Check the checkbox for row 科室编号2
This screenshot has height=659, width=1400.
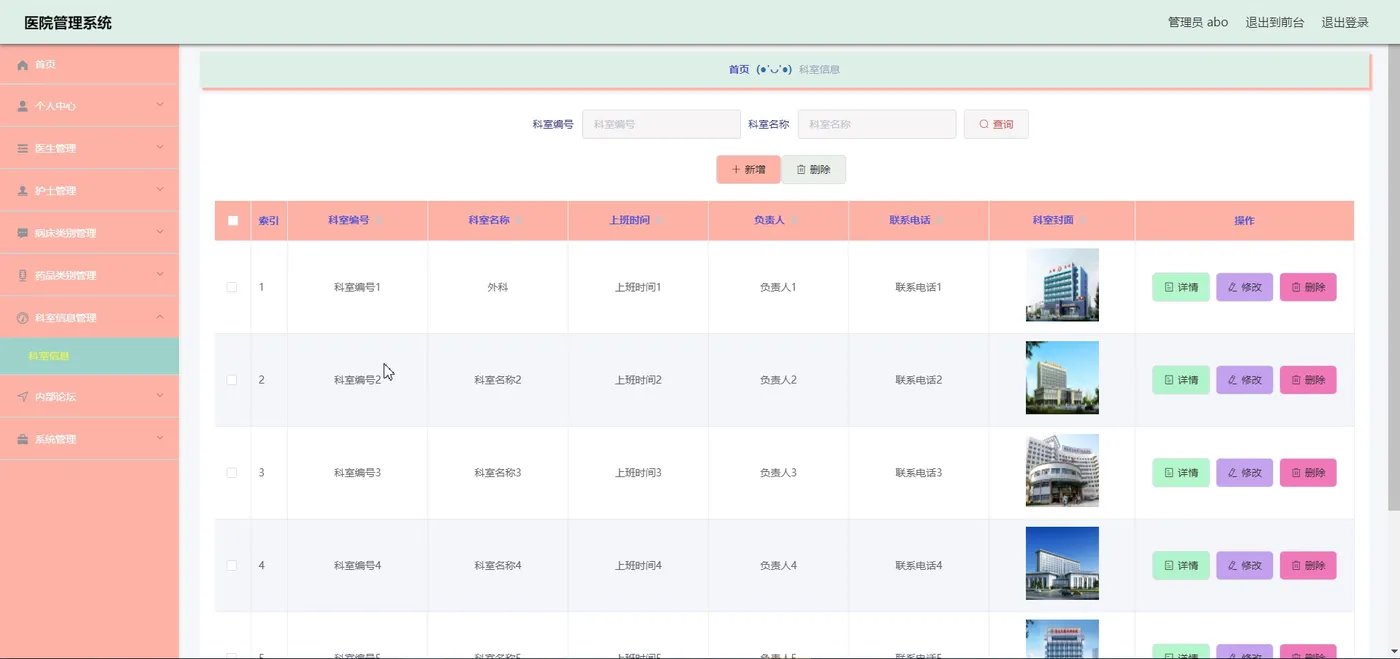point(232,380)
